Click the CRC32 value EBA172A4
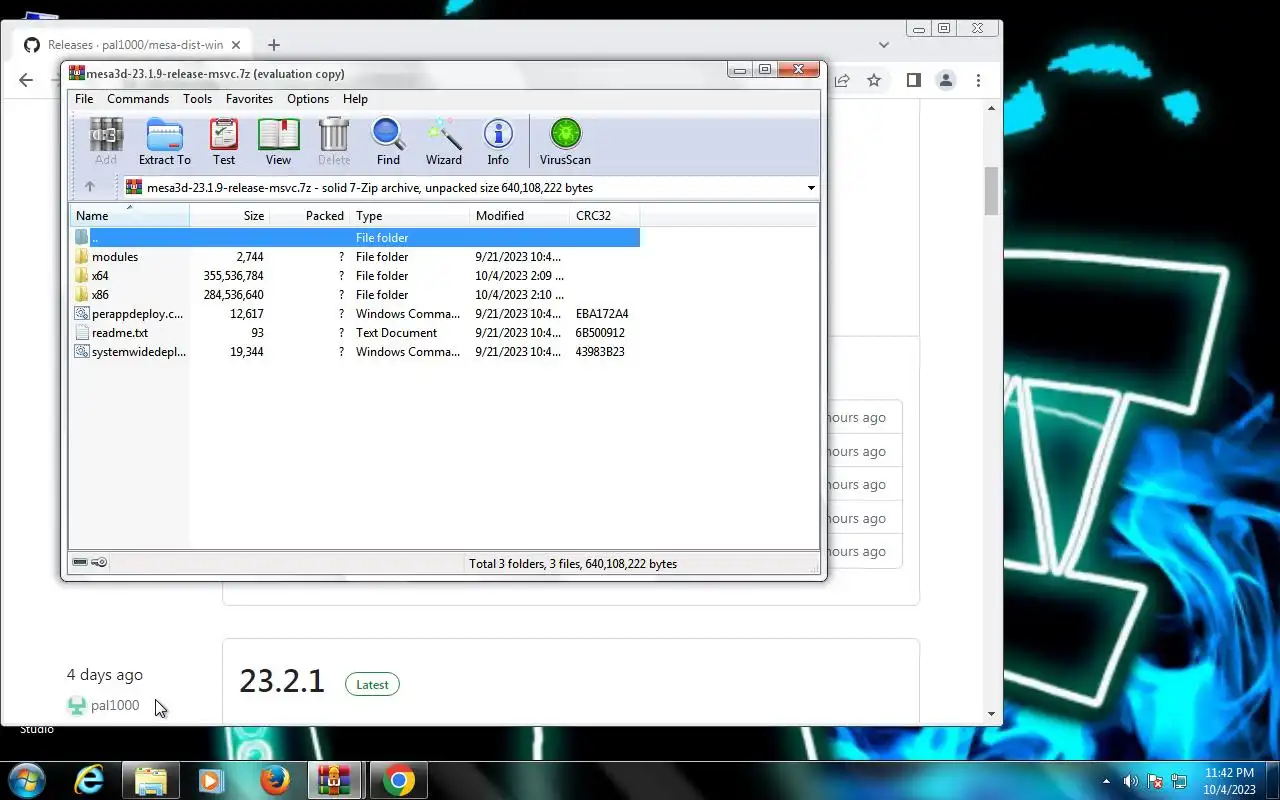 (x=602, y=314)
